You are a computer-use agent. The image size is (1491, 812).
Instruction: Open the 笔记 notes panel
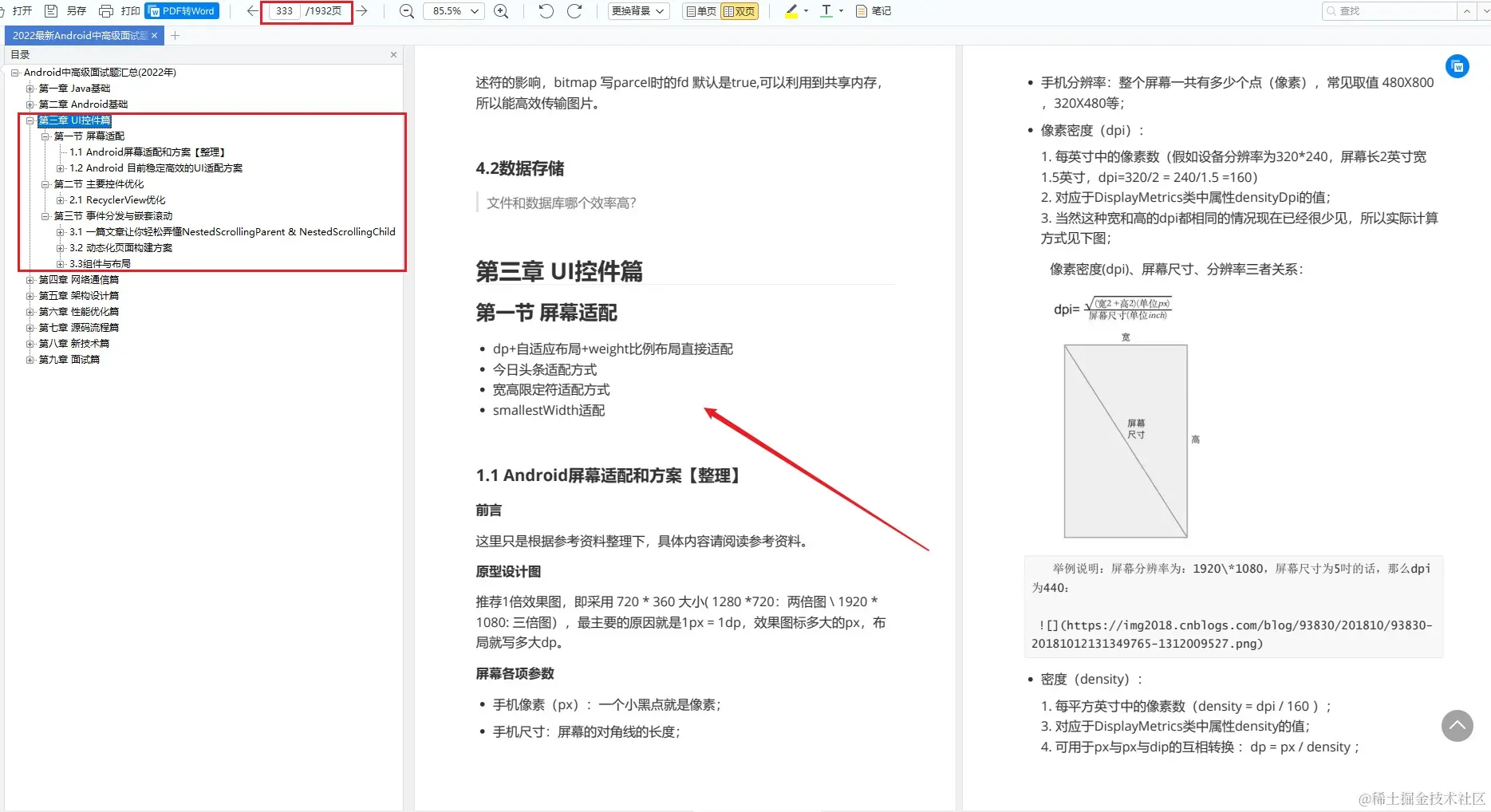(873, 10)
